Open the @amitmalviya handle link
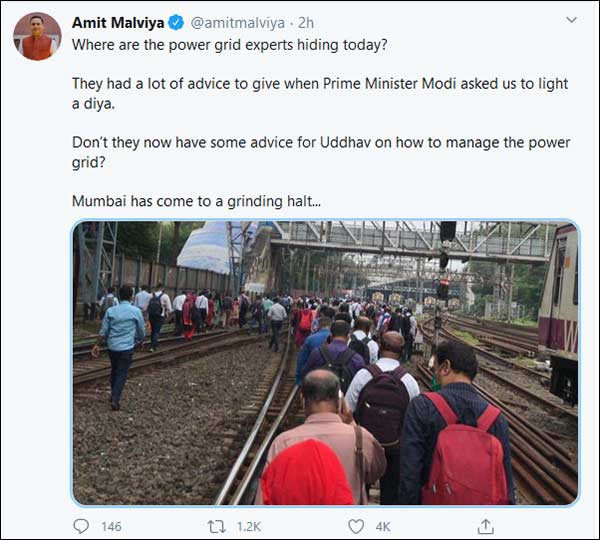The image size is (600, 540). (238, 22)
